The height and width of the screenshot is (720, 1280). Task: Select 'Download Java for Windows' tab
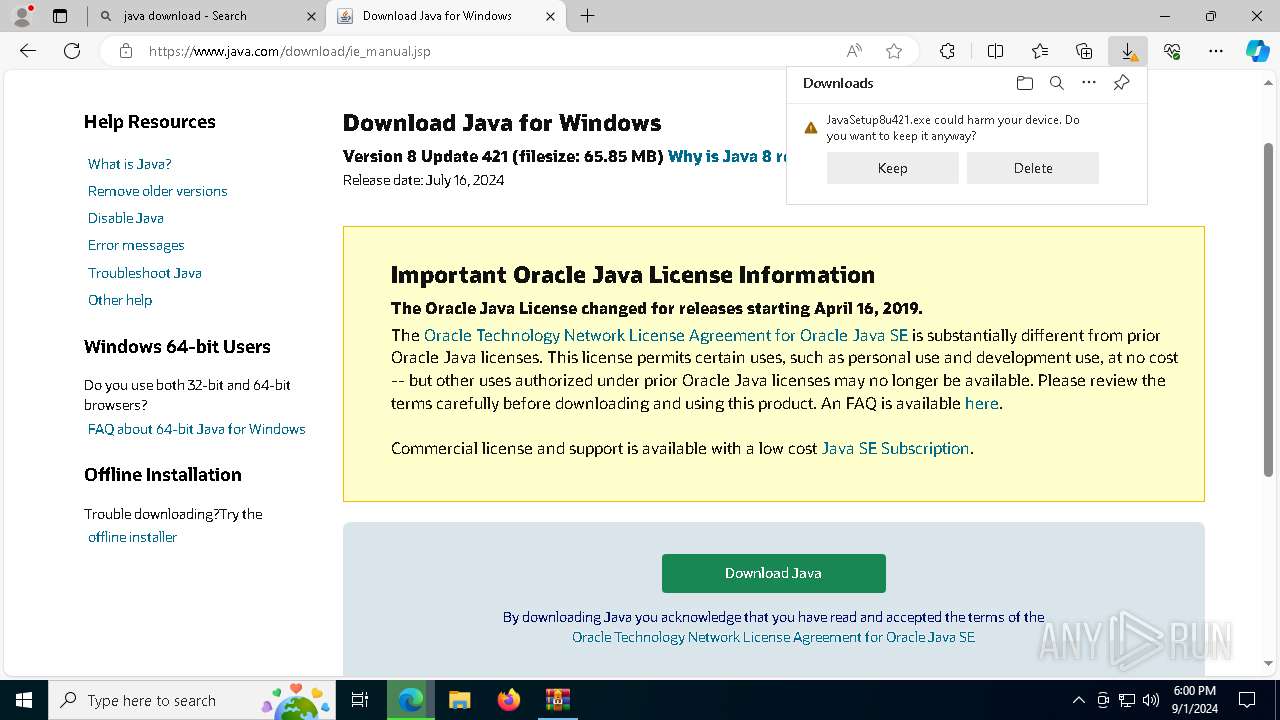coord(446,16)
